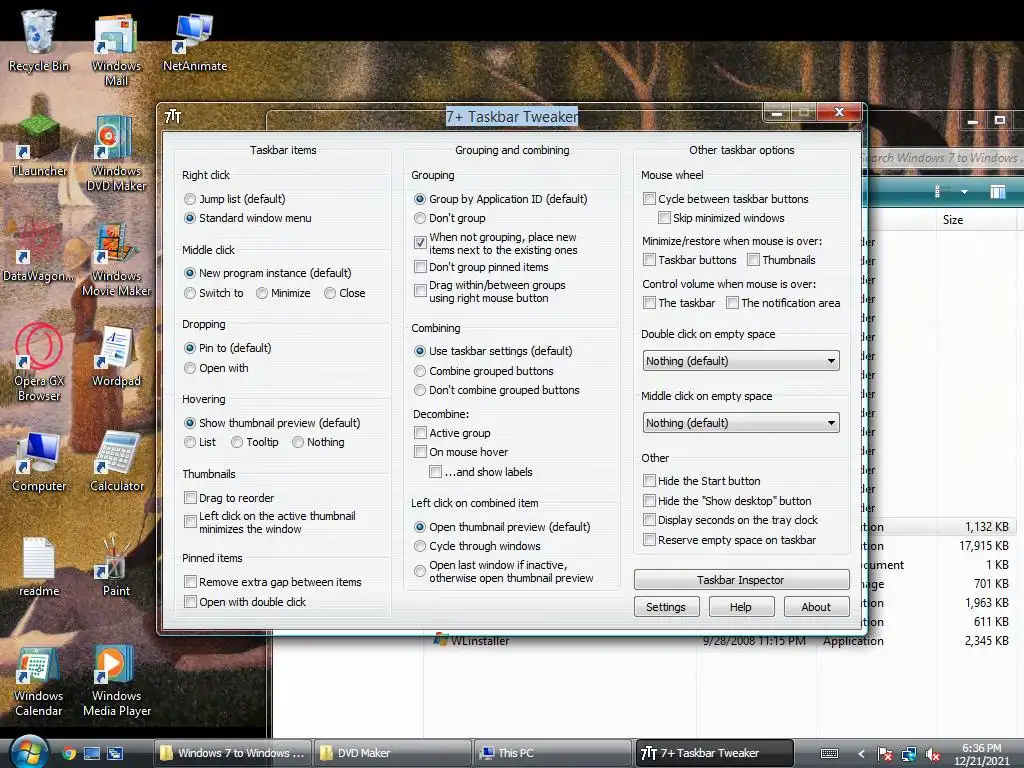The width and height of the screenshot is (1024, 768).
Task: Open view options dropdown arrow in Explorer window
Action: pos(964,192)
